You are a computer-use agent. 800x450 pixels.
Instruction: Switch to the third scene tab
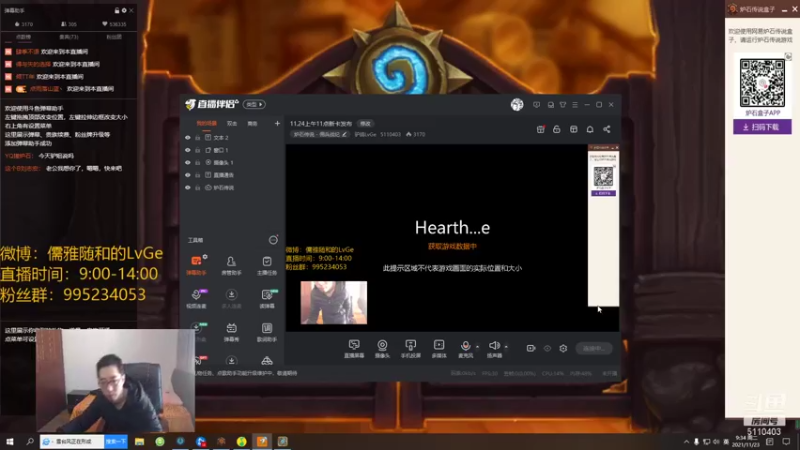(252, 123)
